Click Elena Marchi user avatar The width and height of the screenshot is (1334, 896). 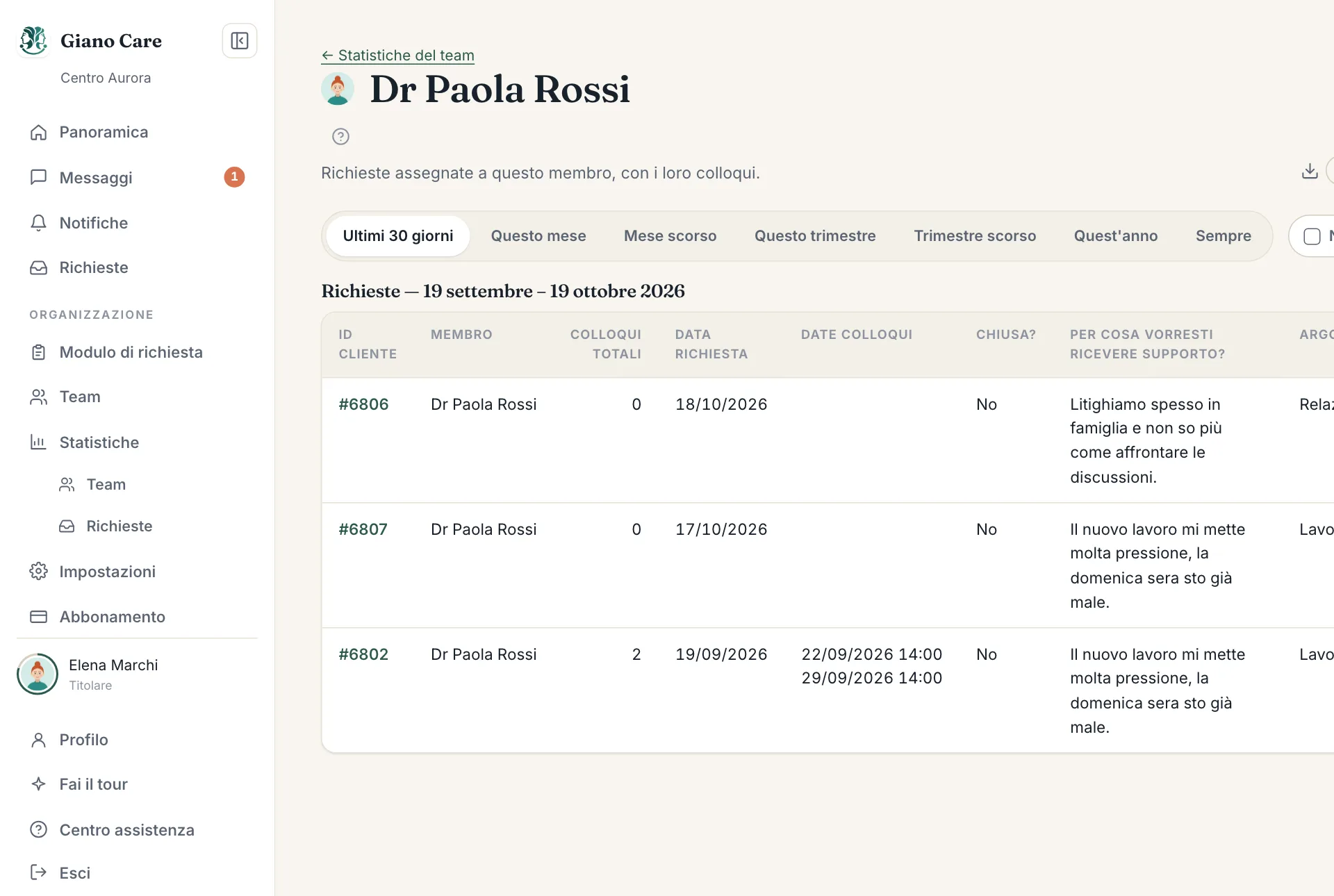tap(38, 674)
